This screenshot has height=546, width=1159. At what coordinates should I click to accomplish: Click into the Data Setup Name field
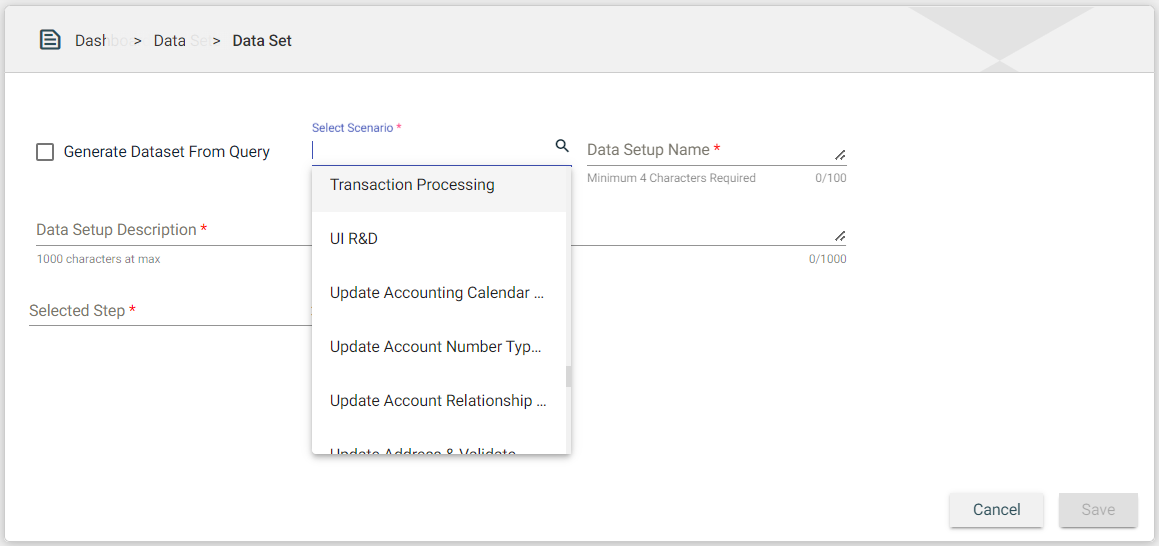[705, 150]
